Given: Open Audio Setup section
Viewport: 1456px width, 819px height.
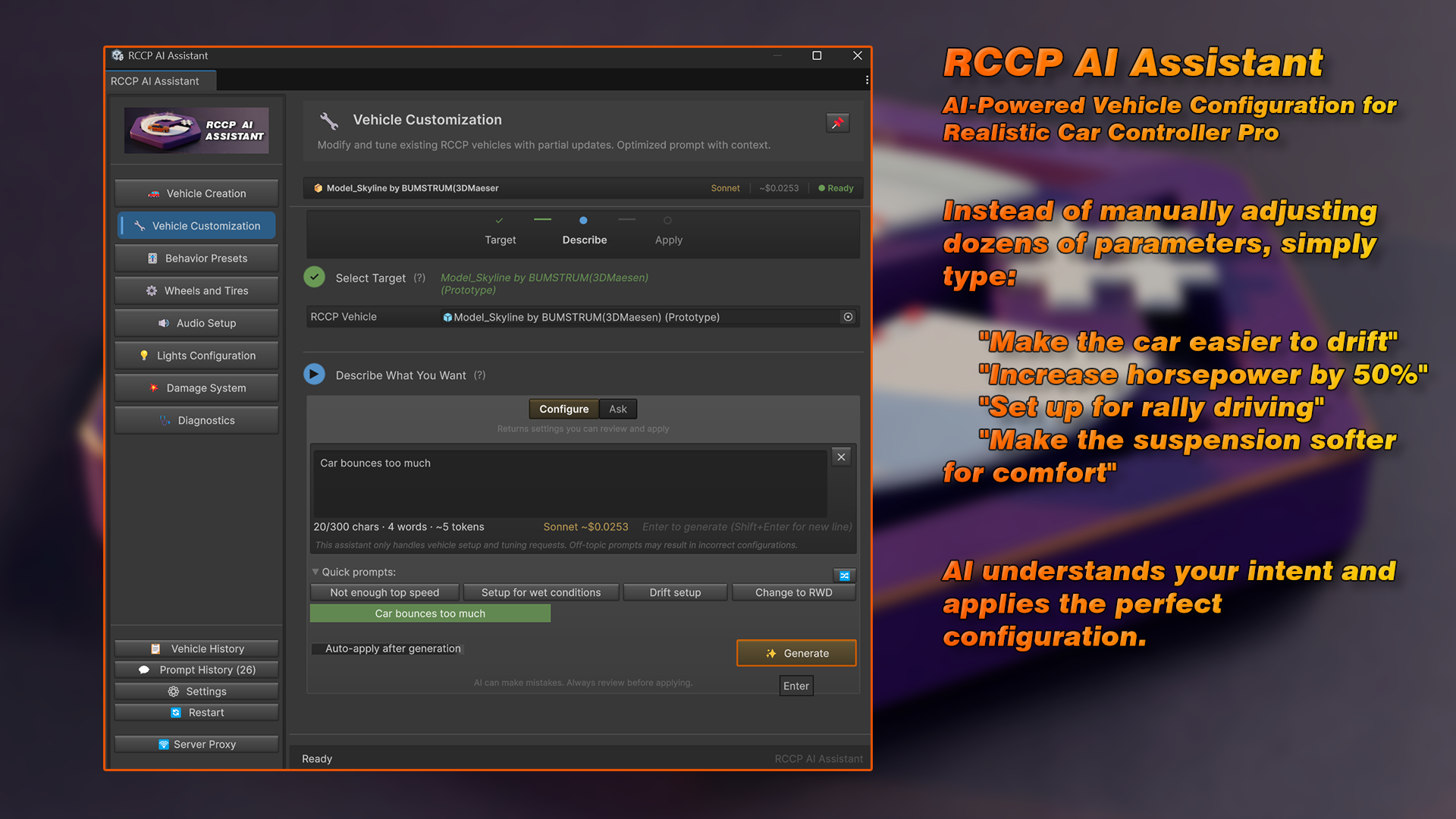Looking at the screenshot, I should click(x=196, y=323).
